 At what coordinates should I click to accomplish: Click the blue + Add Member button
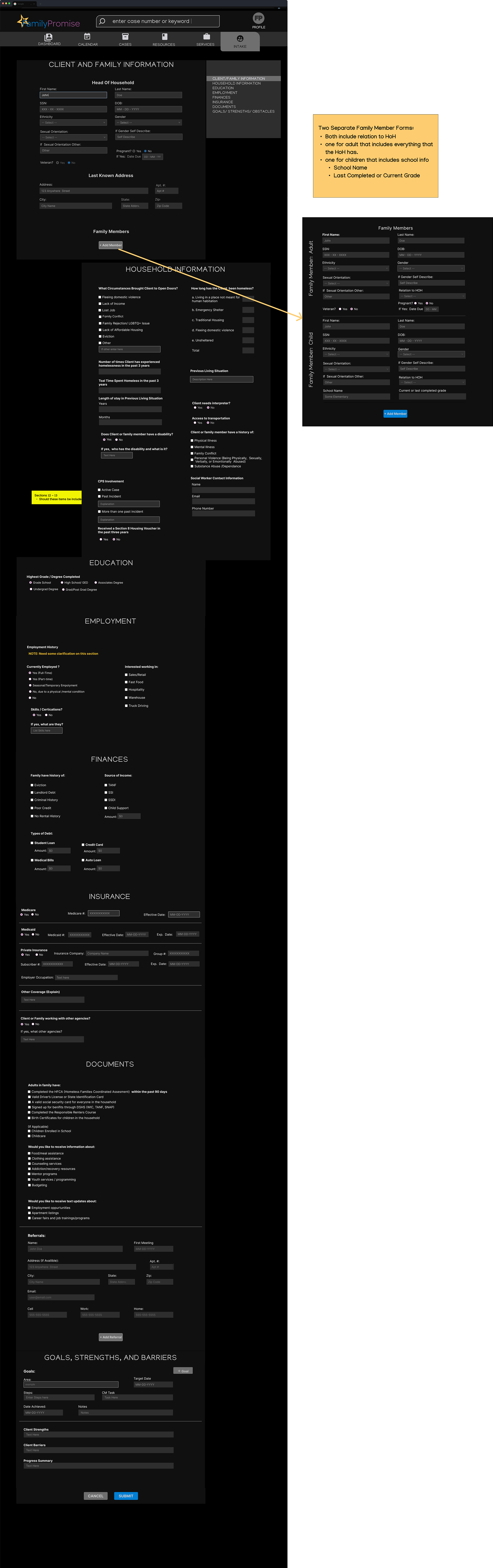click(395, 414)
